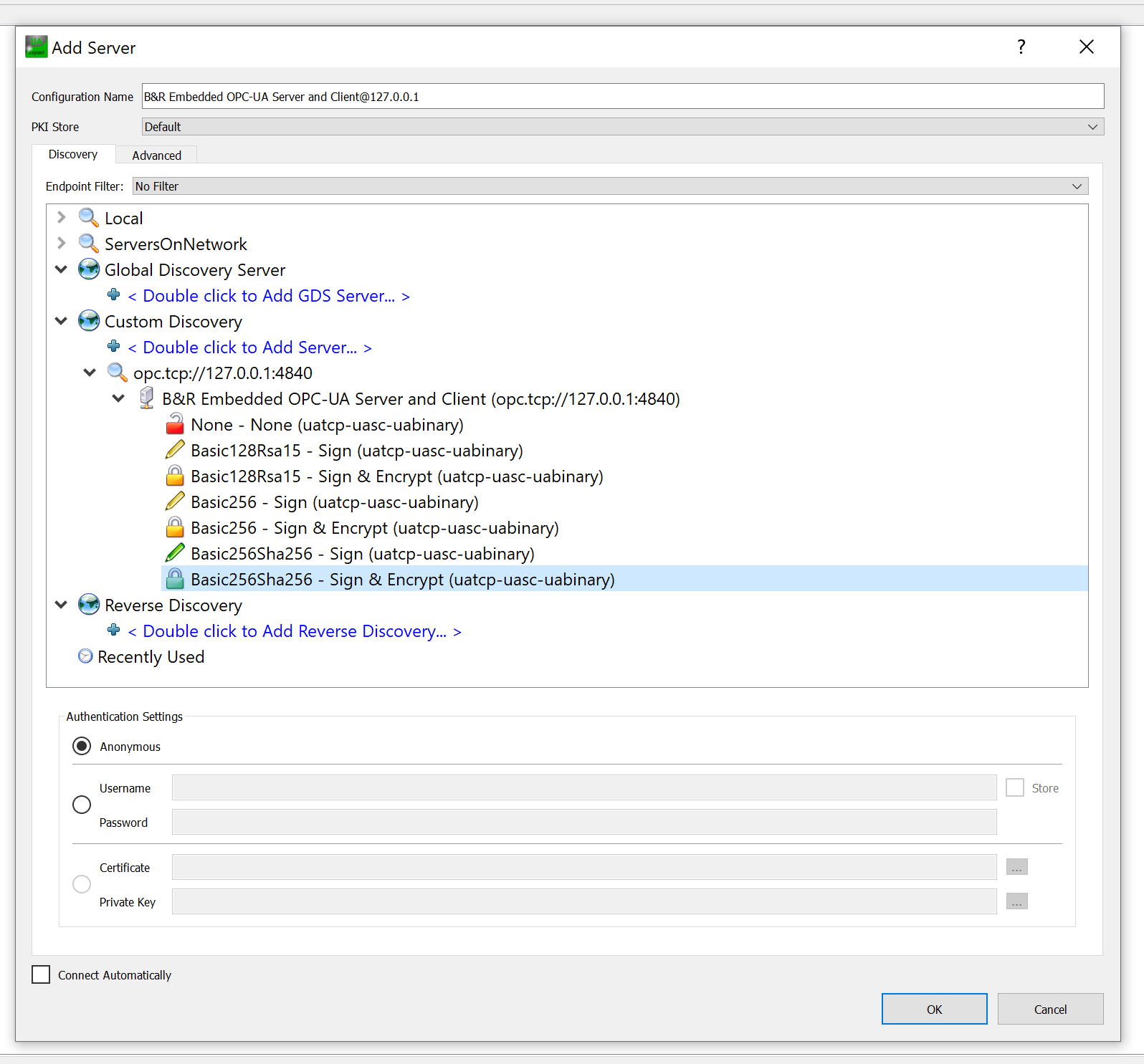Click the pencil icon for Basic128Rsa15 Sign
The width and height of the screenshot is (1144, 1064).
175,450
